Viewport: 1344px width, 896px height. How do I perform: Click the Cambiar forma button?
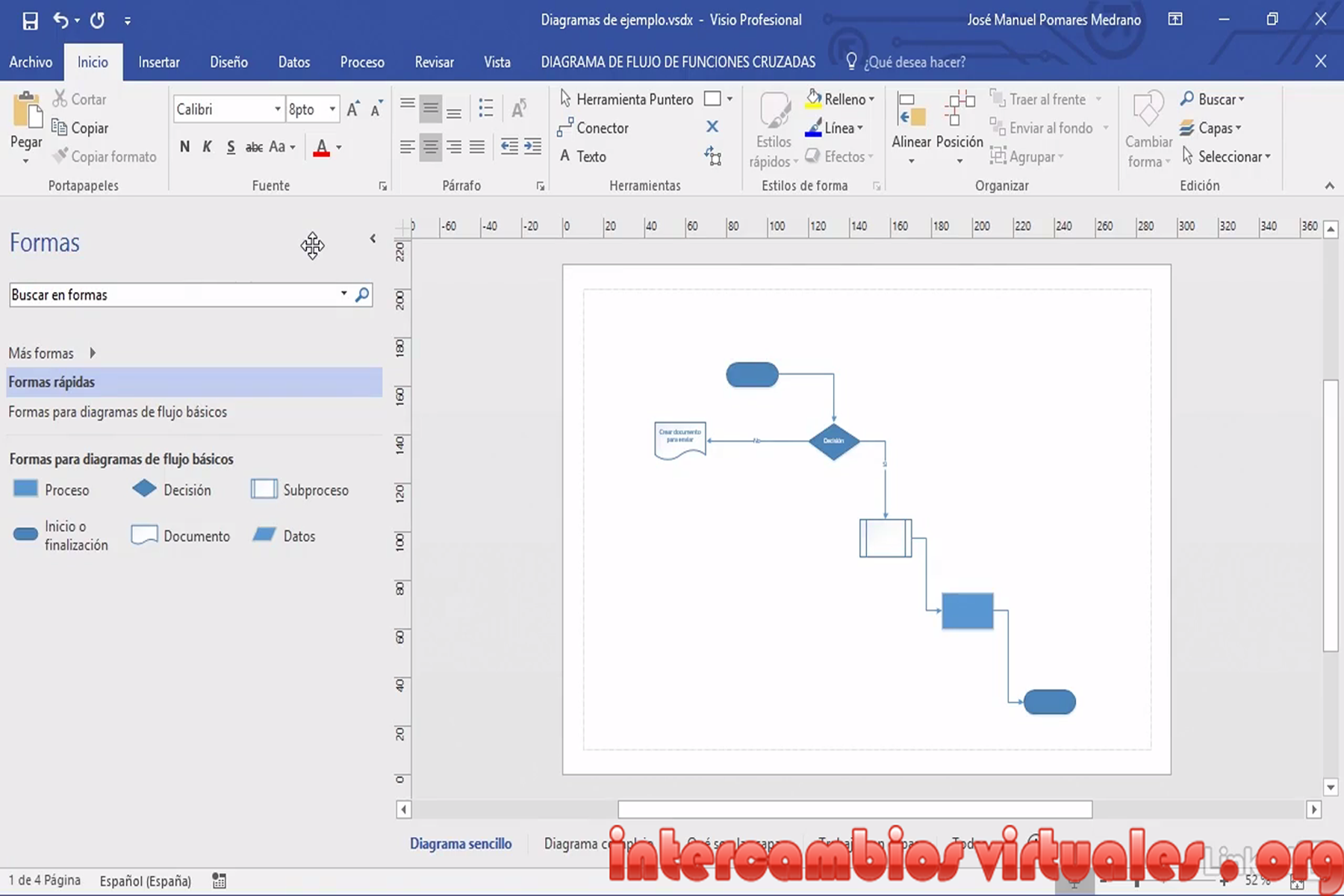click(1148, 131)
